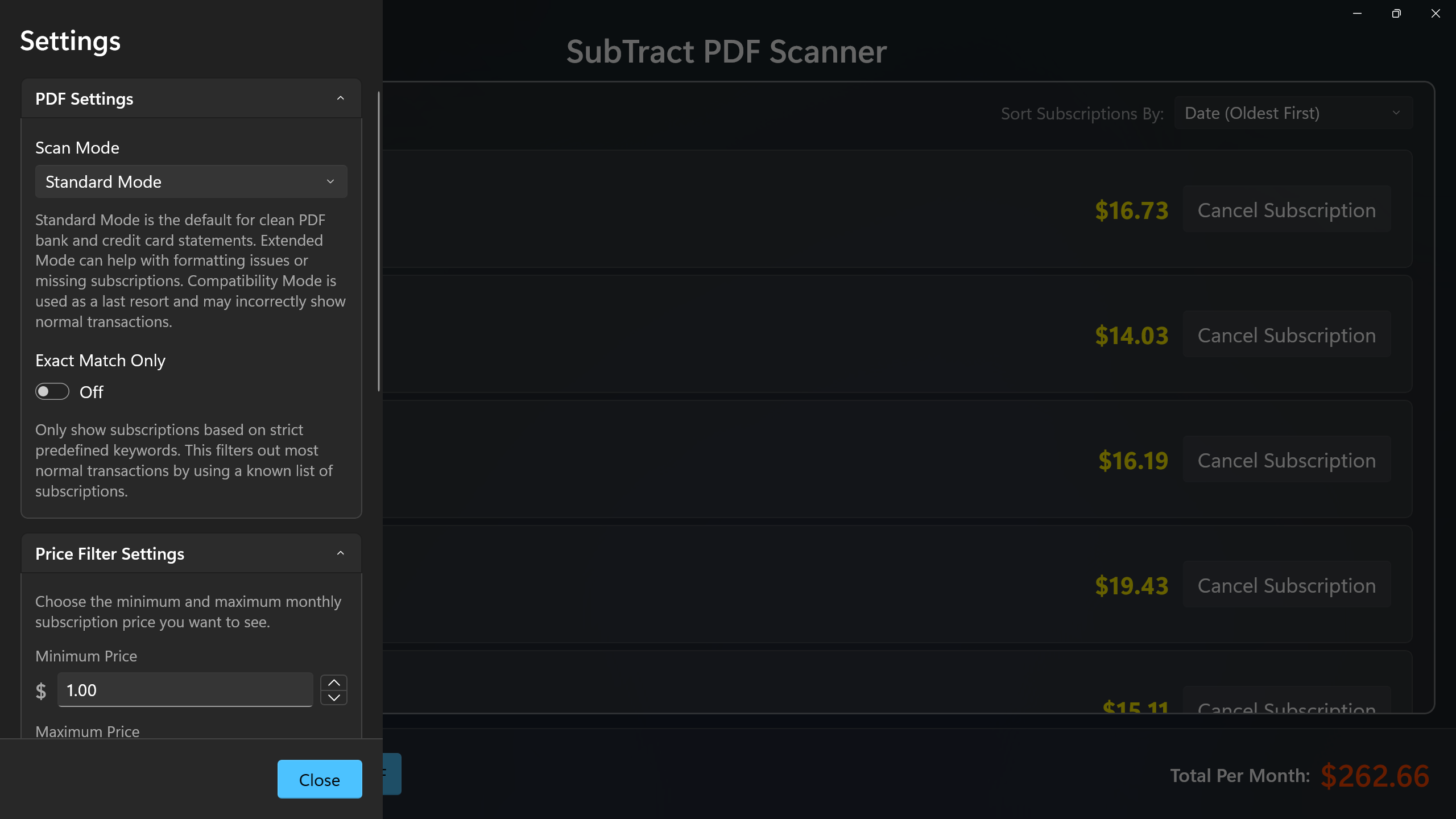Open the Scan Mode dropdown
Image resolution: width=1456 pixels, height=819 pixels.
(191, 181)
